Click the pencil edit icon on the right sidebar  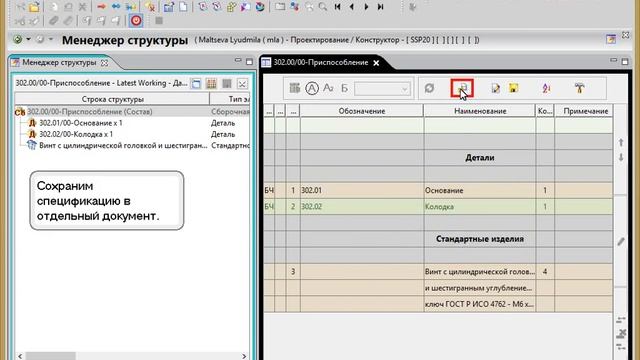point(621,241)
